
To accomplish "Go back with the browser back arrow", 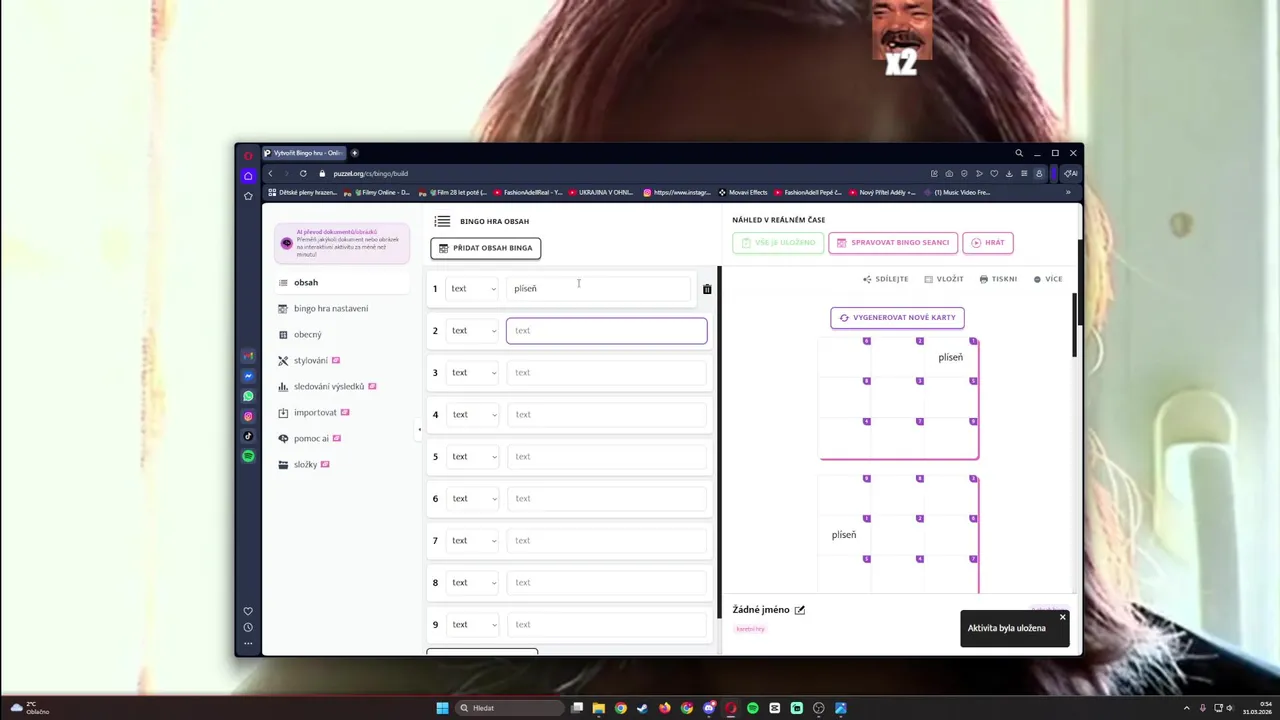I will pos(270,173).
